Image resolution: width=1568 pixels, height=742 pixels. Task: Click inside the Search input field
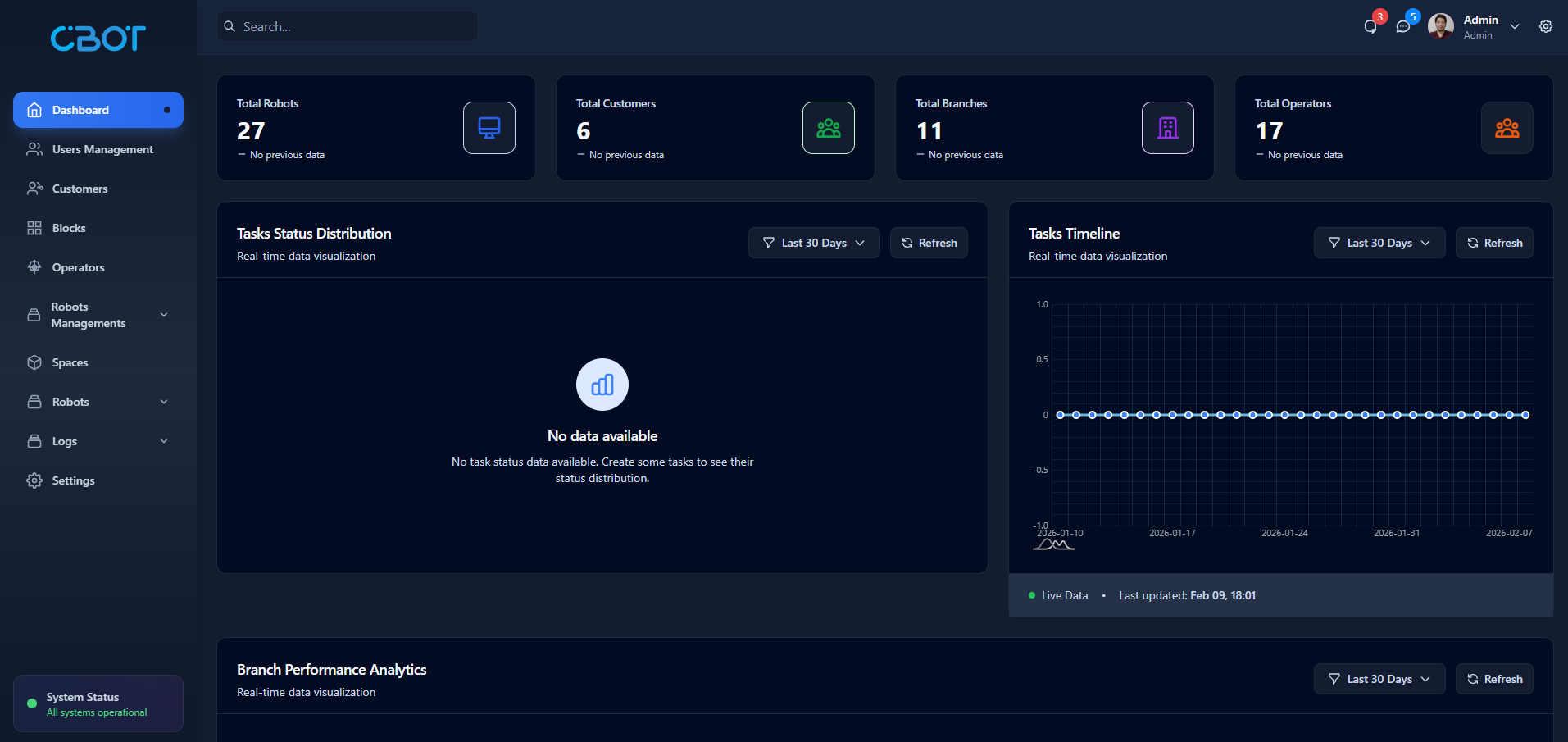click(346, 25)
